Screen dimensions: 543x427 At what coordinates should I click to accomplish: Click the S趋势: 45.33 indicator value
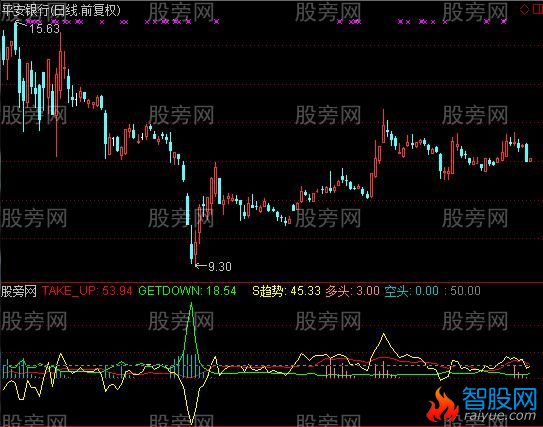(x=286, y=291)
